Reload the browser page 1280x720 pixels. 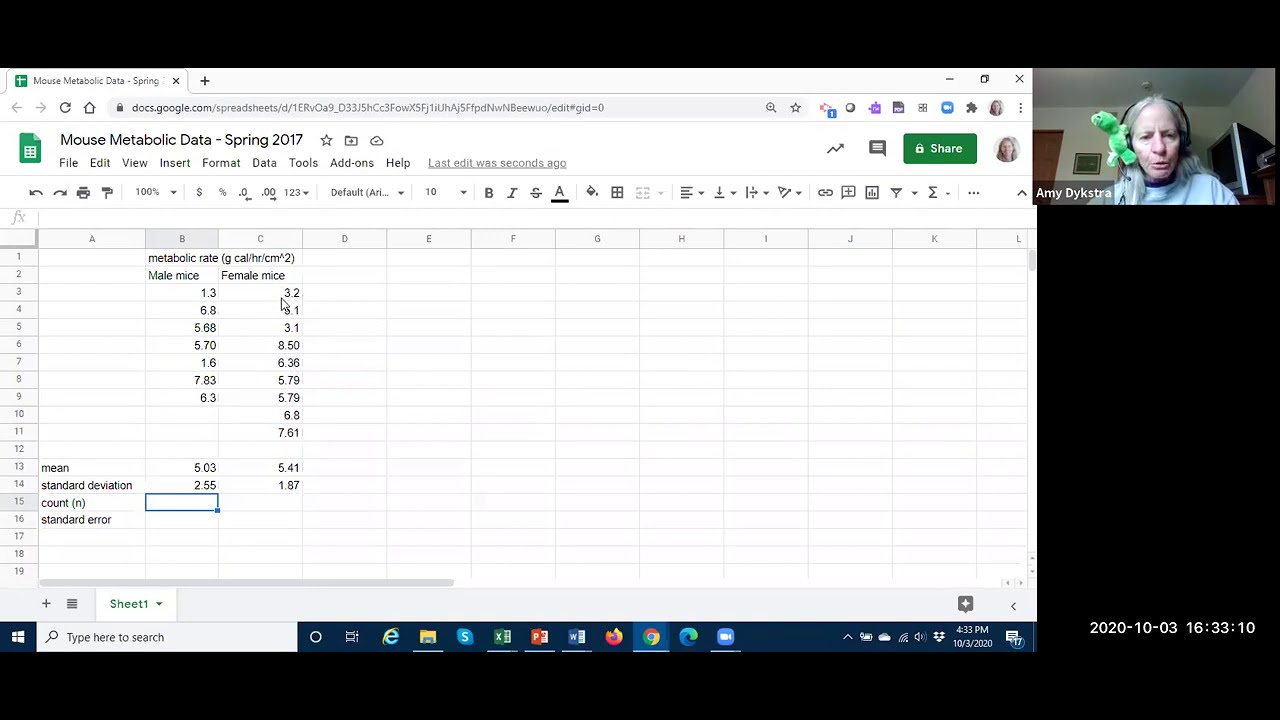65,108
